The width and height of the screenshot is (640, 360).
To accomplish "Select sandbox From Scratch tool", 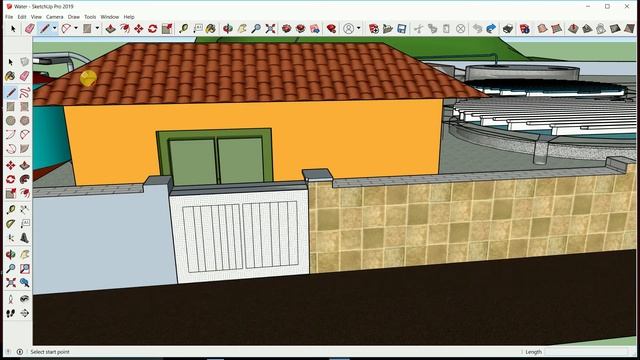I will pyautogui.click(x=556, y=29).
